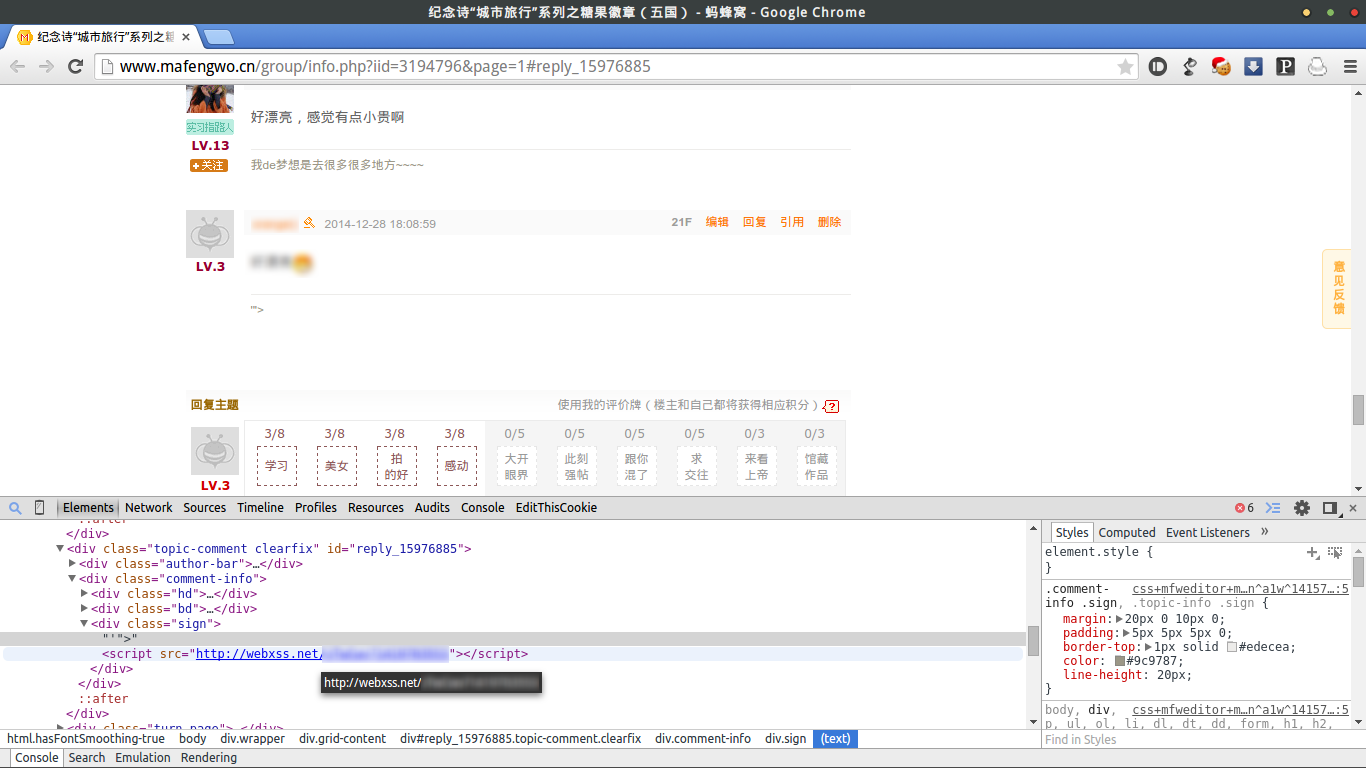Click 引用 on the 21F comment
1366x768 pixels.
pos(792,222)
